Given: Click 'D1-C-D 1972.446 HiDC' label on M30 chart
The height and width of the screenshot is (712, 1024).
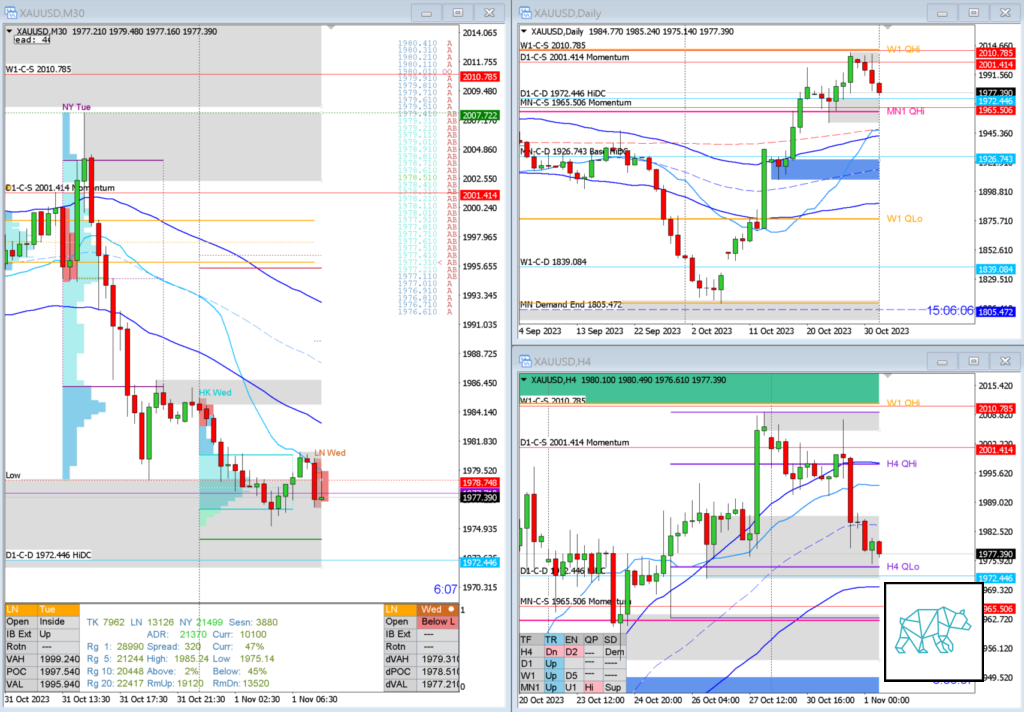Looking at the screenshot, I should point(48,555).
